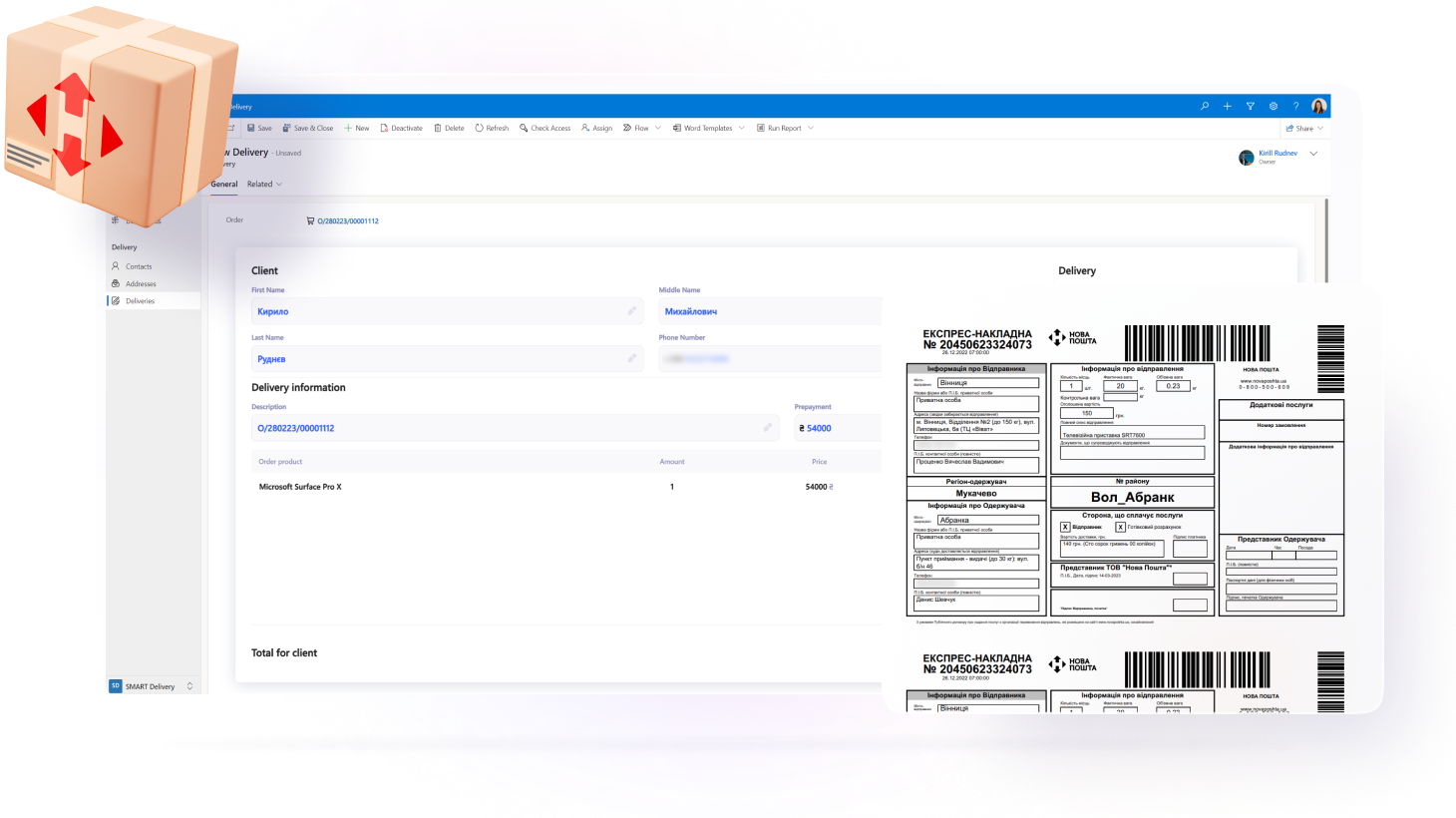Toggle the Готівковий розрахунок checkbox
Screen dimensions: 1456x818
1120,527
